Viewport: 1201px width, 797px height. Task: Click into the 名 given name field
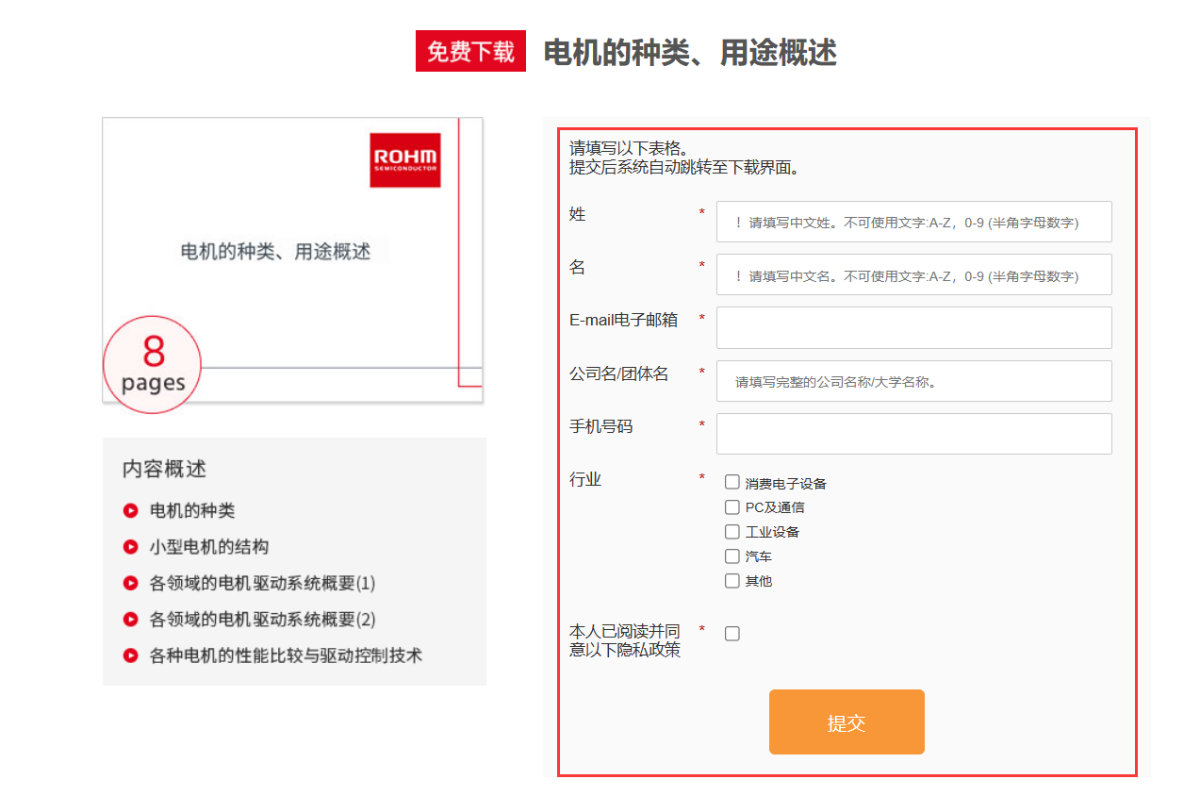tap(913, 275)
